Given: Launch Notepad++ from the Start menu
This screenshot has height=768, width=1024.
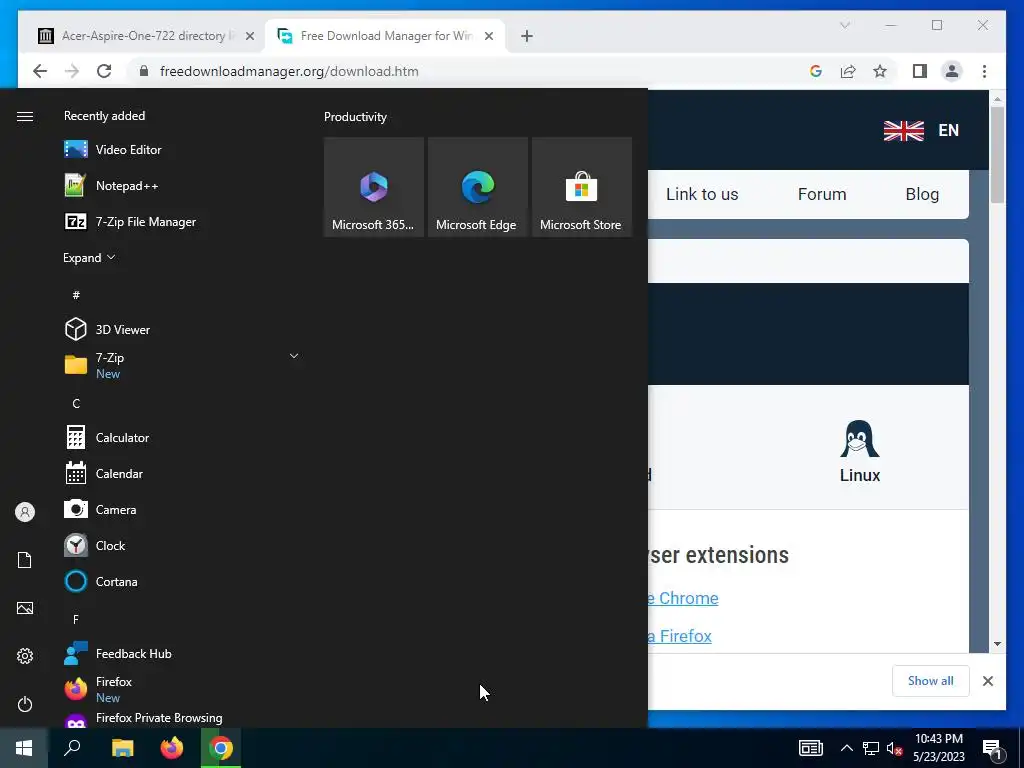Looking at the screenshot, I should coord(181,185).
